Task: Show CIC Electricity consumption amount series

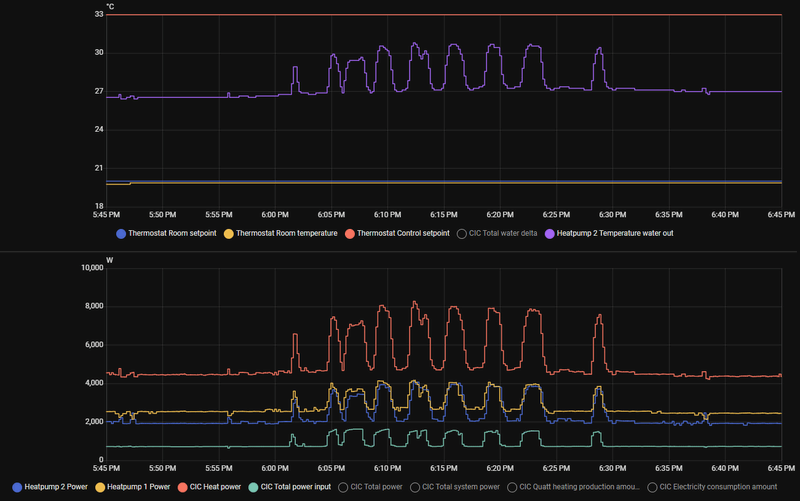Action: click(712, 487)
